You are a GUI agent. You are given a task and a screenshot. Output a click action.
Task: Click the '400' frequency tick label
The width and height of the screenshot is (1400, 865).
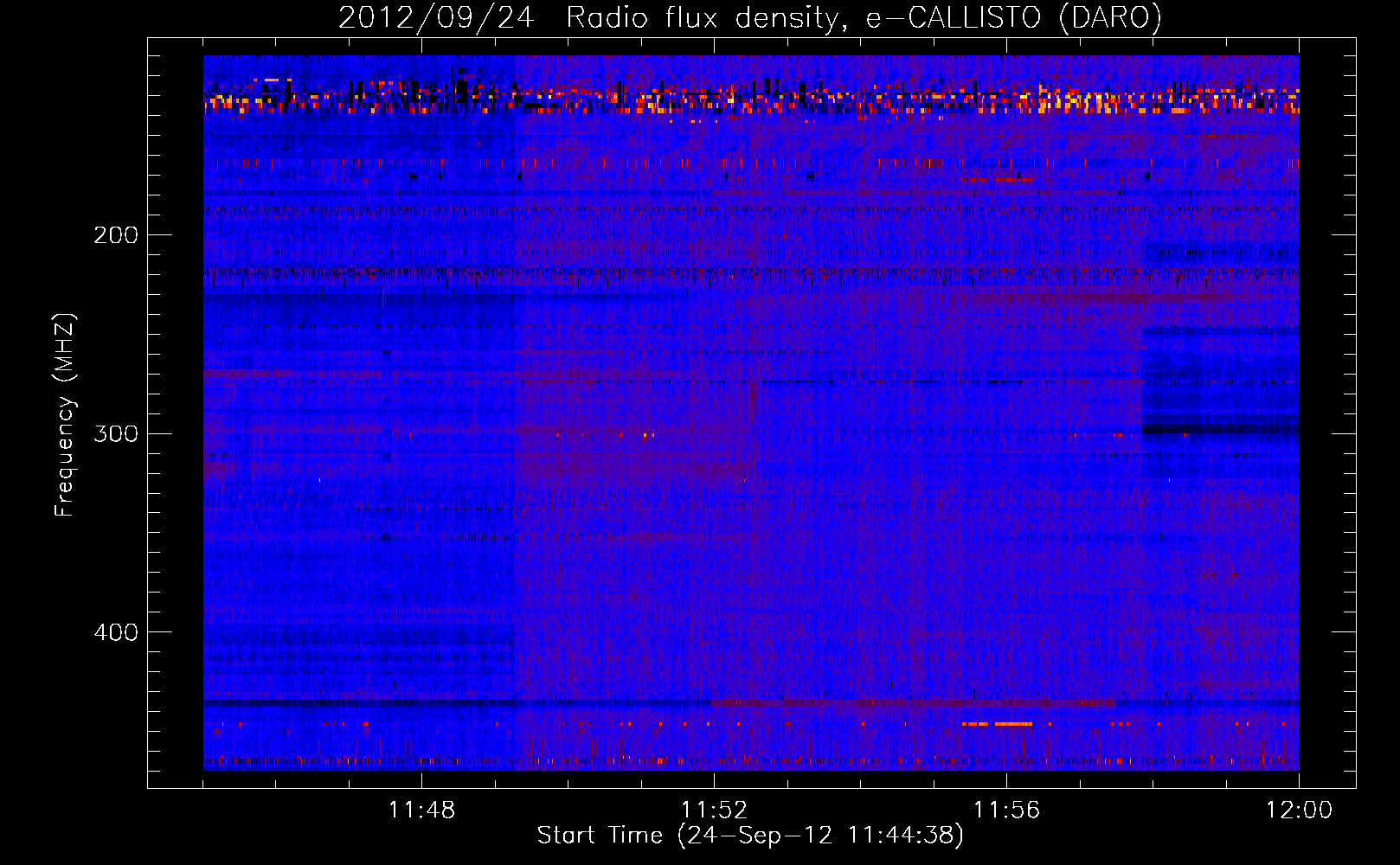[x=116, y=632]
